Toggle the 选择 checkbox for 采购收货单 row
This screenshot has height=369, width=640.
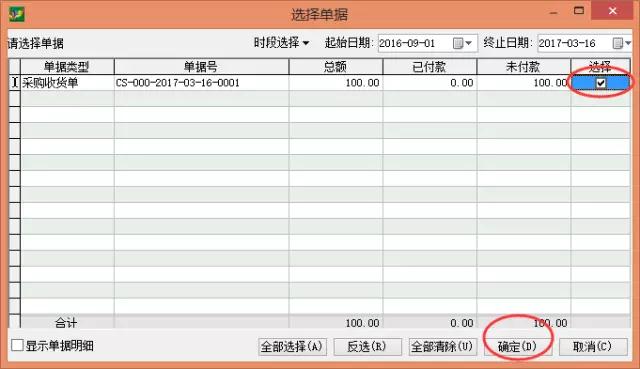point(600,83)
